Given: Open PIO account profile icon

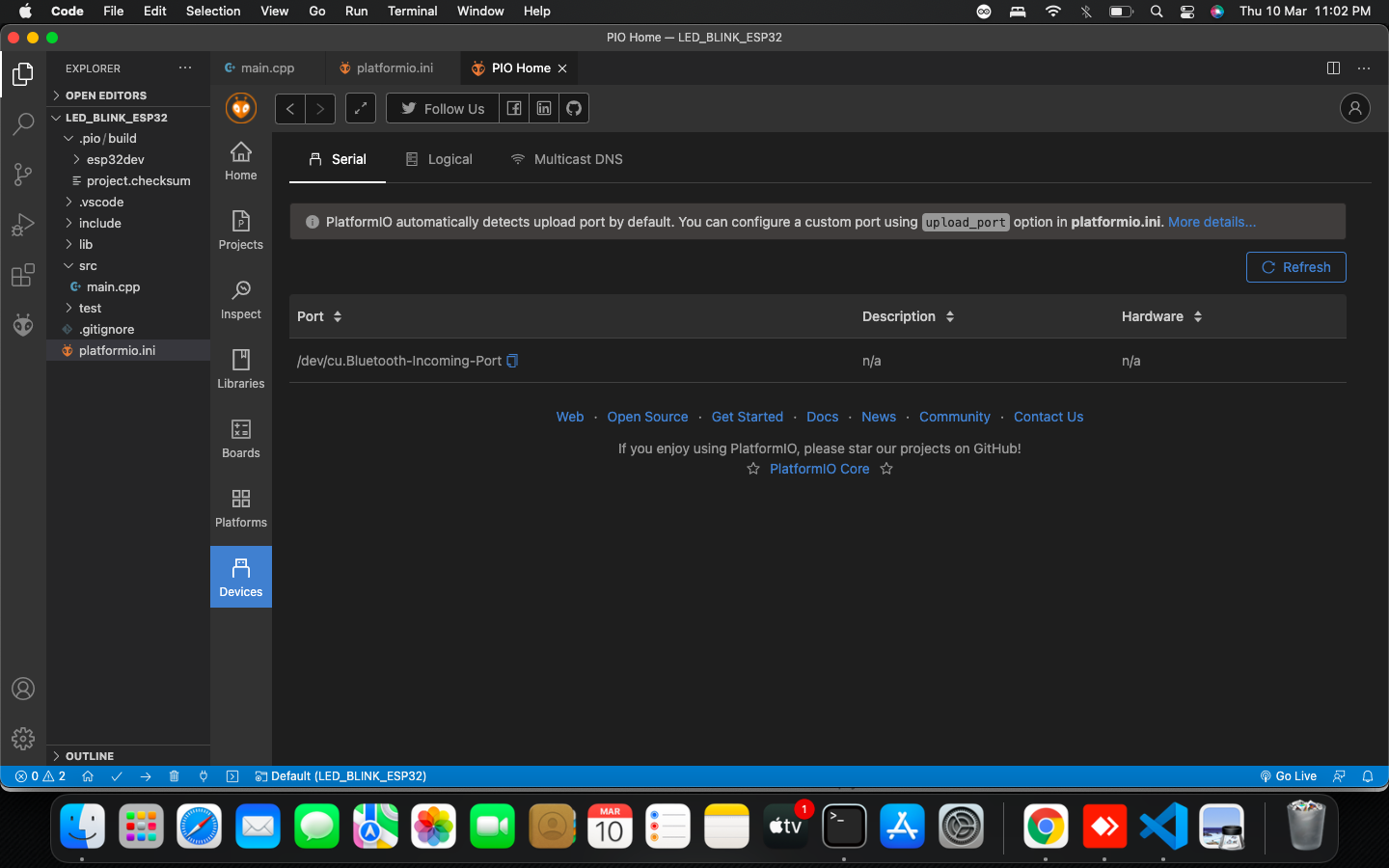Looking at the screenshot, I should coord(1355,108).
